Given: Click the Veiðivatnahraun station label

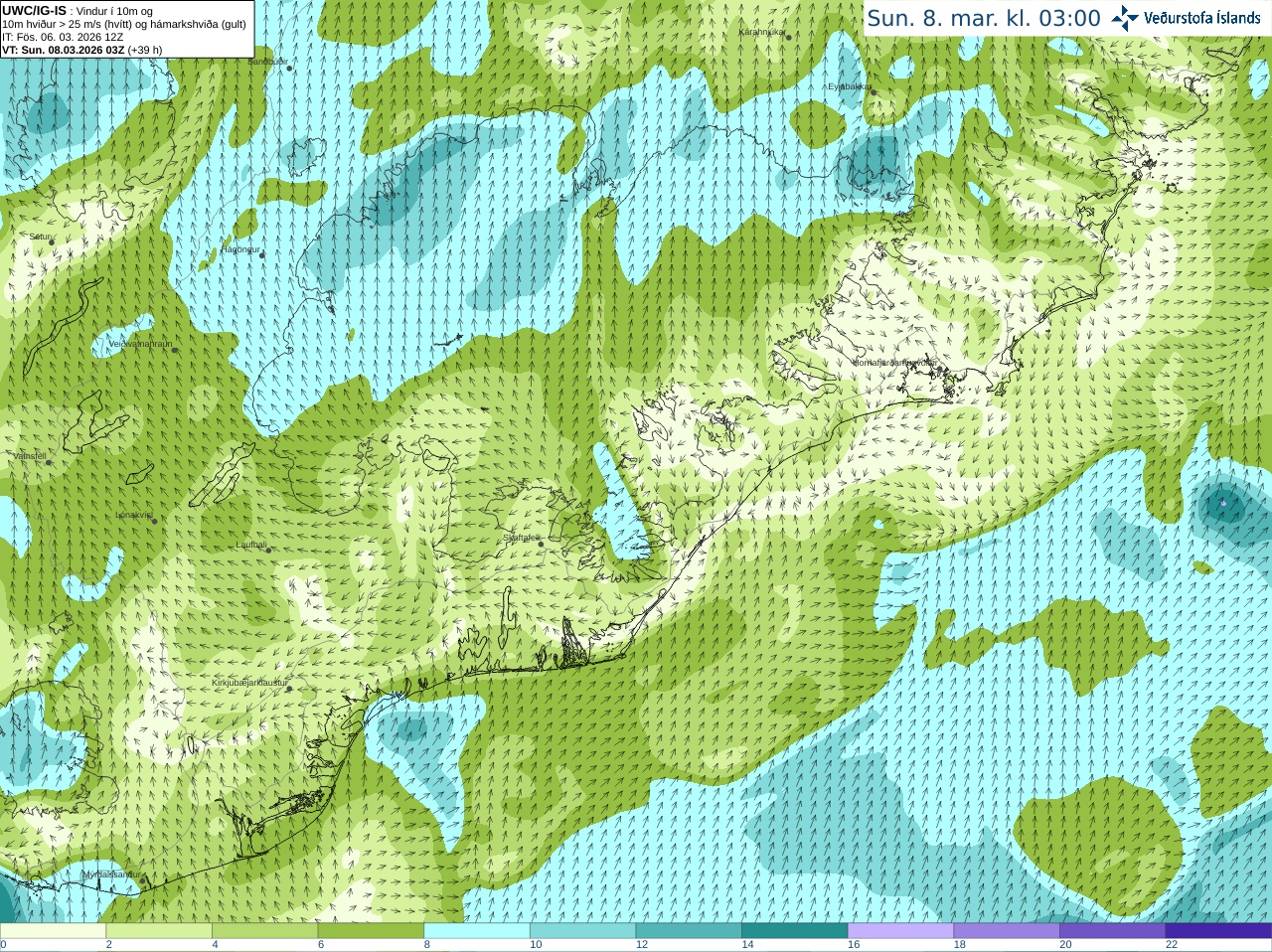Looking at the screenshot, I should click(139, 344).
